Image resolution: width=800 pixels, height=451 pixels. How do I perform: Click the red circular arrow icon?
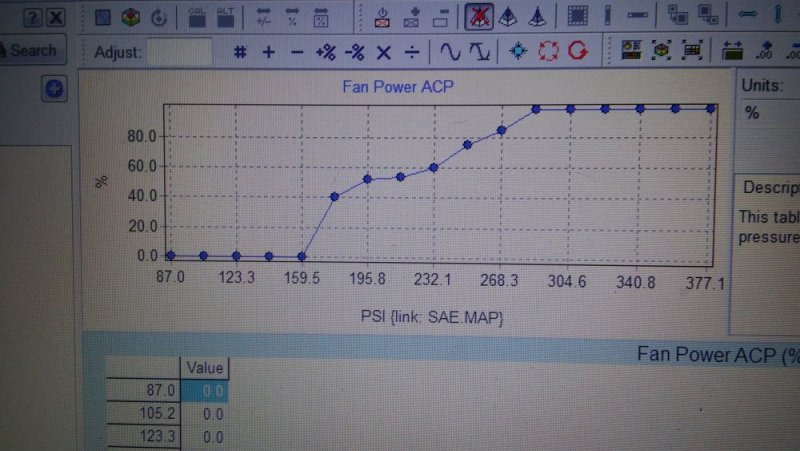pyautogui.click(x=576, y=51)
